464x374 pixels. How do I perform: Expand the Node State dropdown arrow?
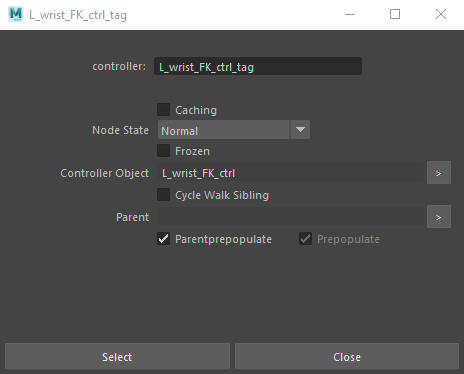coord(300,130)
